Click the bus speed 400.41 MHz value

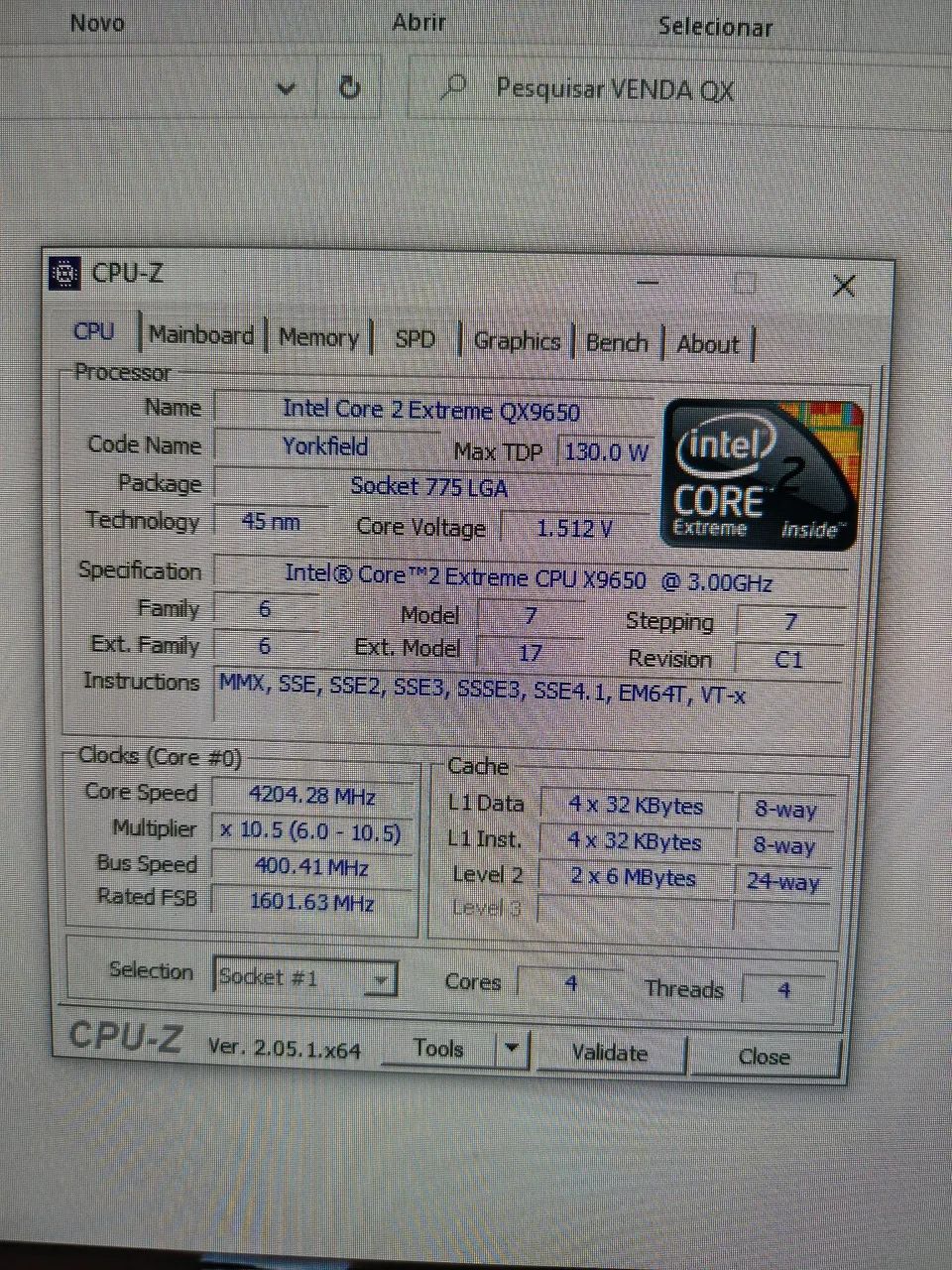(312, 867)
